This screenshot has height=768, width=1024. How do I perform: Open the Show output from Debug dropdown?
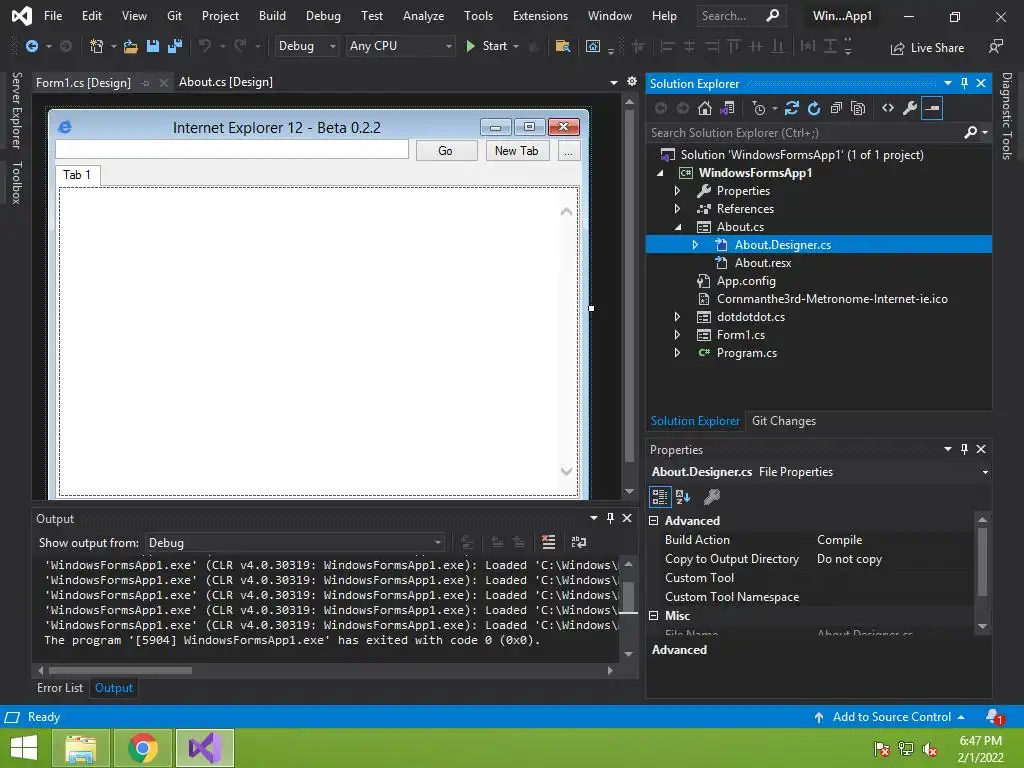(295, 543)
